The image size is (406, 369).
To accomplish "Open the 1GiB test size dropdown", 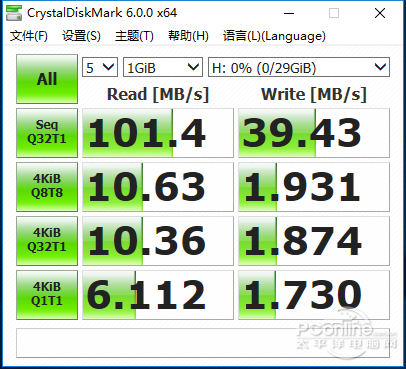I will point(163,68).
